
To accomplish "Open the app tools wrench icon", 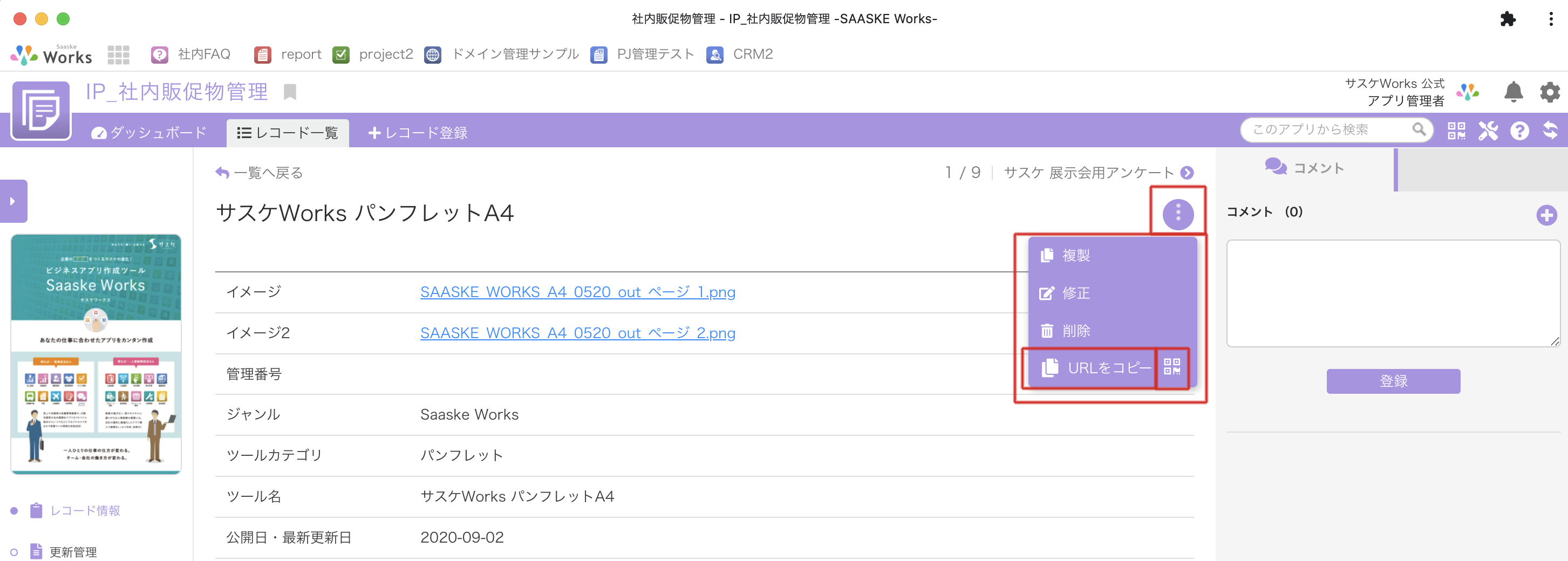I will 1488,130.
